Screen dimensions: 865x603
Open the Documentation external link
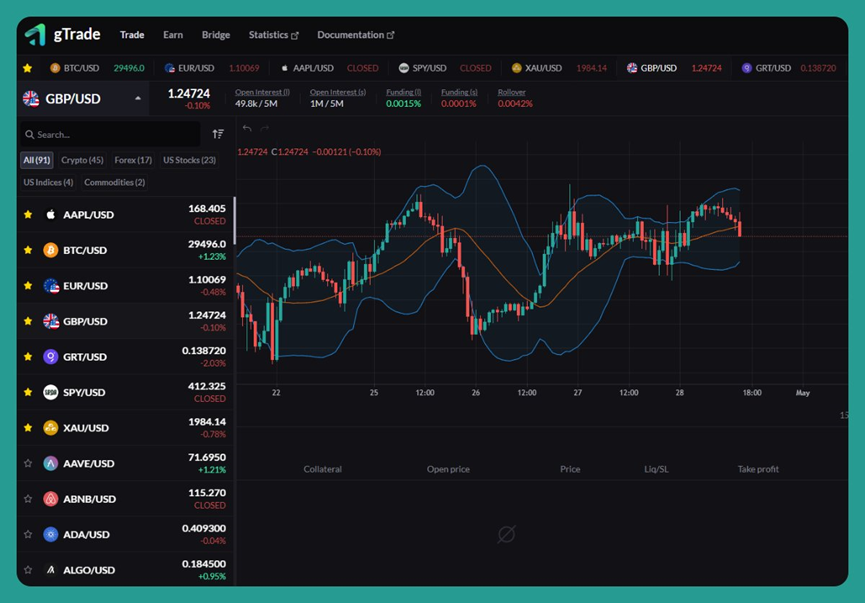point(355,35)
